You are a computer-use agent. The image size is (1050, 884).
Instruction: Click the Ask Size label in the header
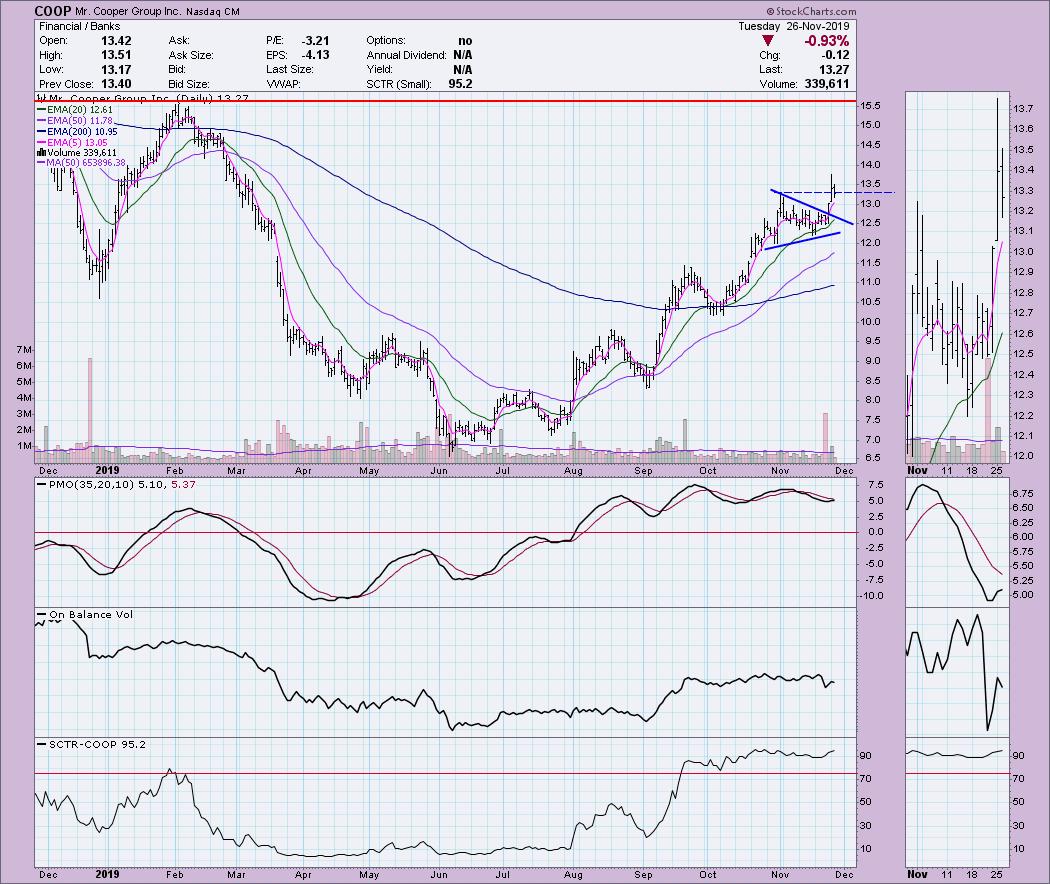(191, 55)
